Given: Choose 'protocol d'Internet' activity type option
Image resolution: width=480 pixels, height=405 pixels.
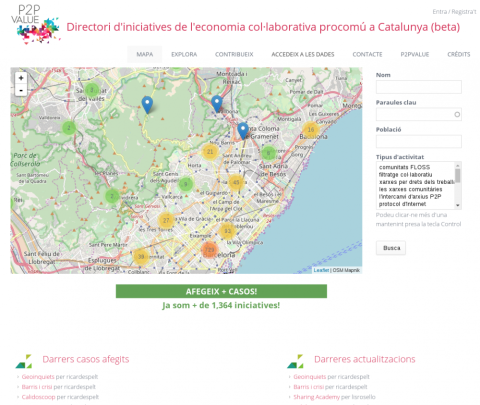Looking at the screenshot, I should pyautogui.click(x=402, y=204).
